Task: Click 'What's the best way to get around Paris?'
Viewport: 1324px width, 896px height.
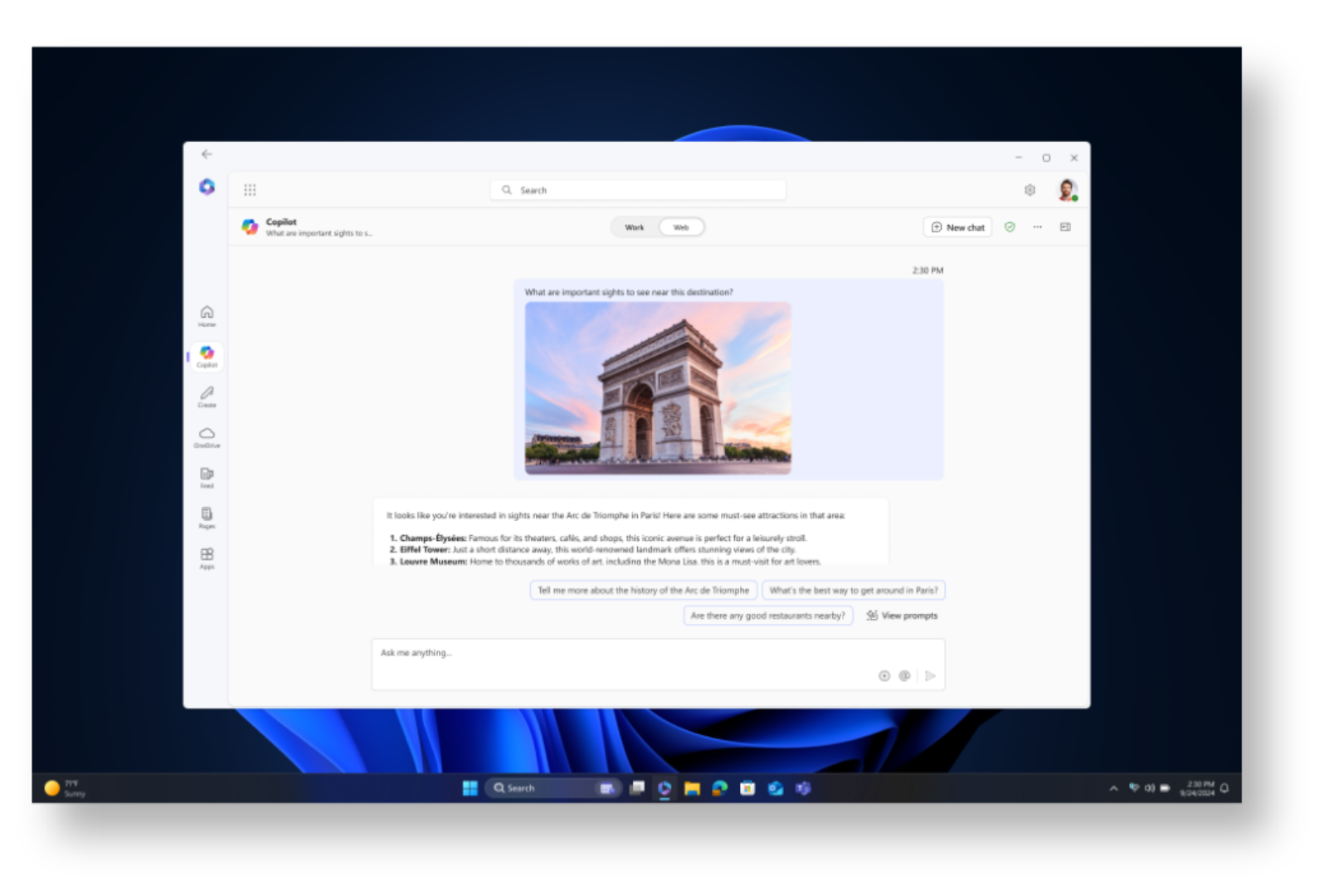Action: 854,591
